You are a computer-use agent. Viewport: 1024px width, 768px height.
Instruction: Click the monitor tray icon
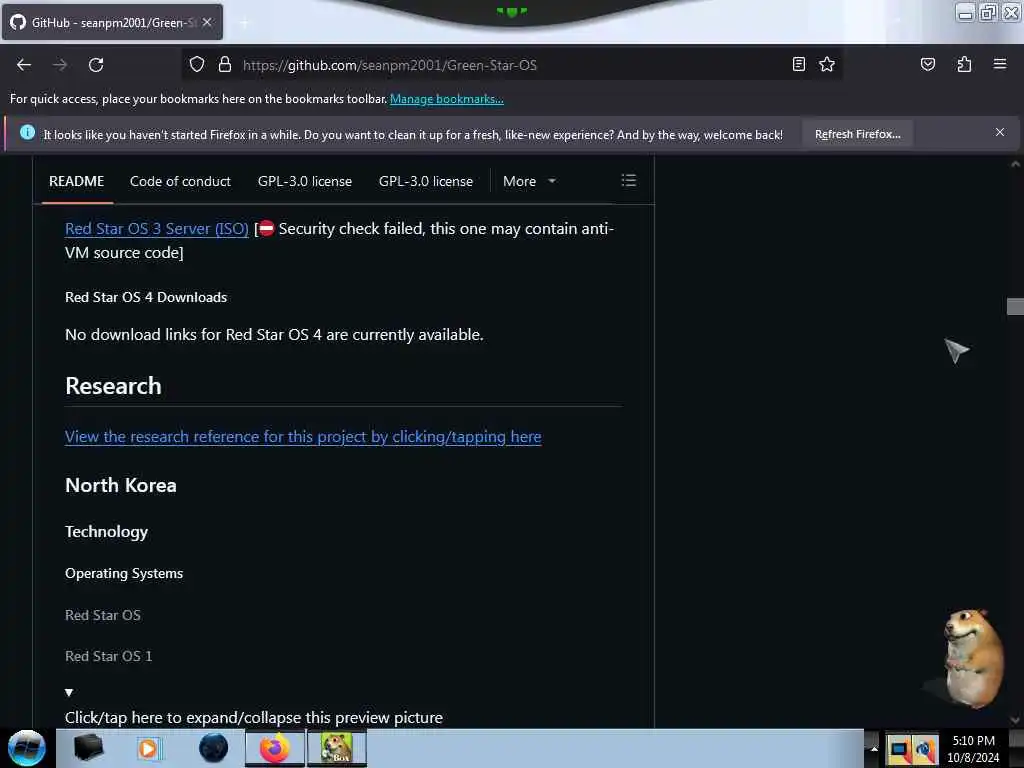click(899, 750)
